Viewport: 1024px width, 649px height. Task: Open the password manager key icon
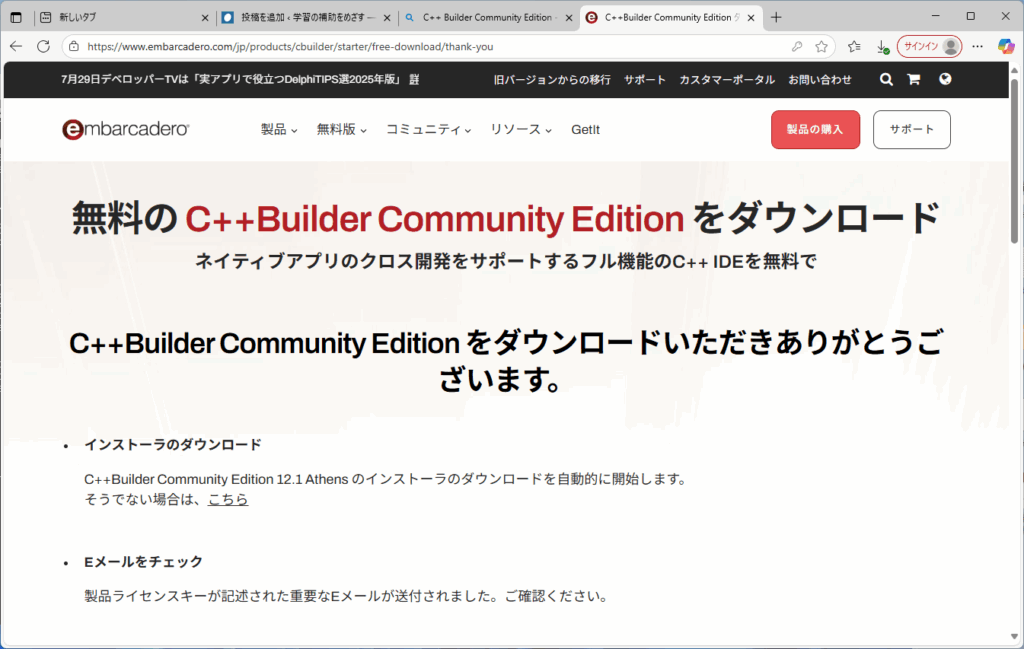point(797,46)
